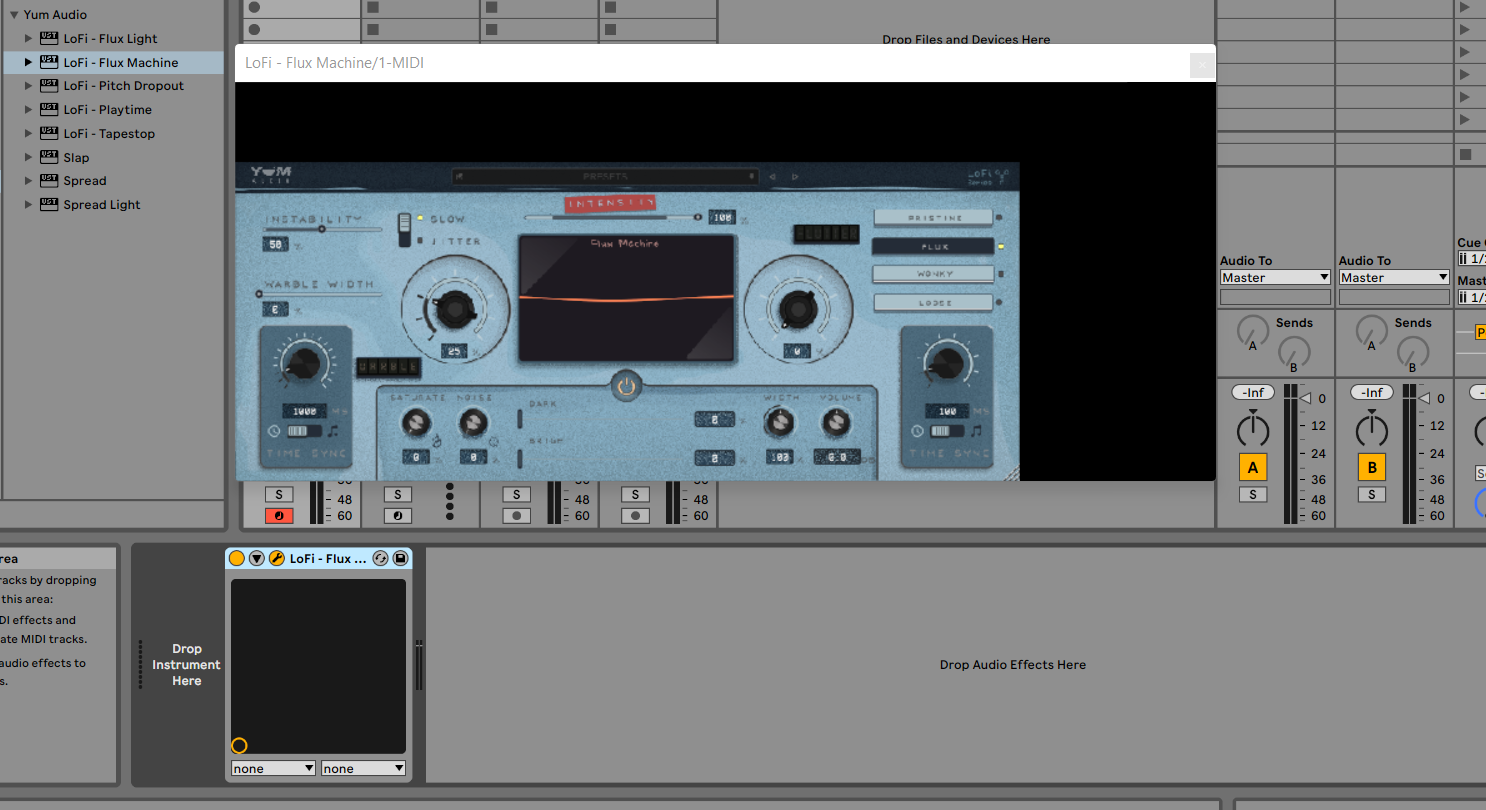Click the -Inf volume field on return track A

[1252, 393]
